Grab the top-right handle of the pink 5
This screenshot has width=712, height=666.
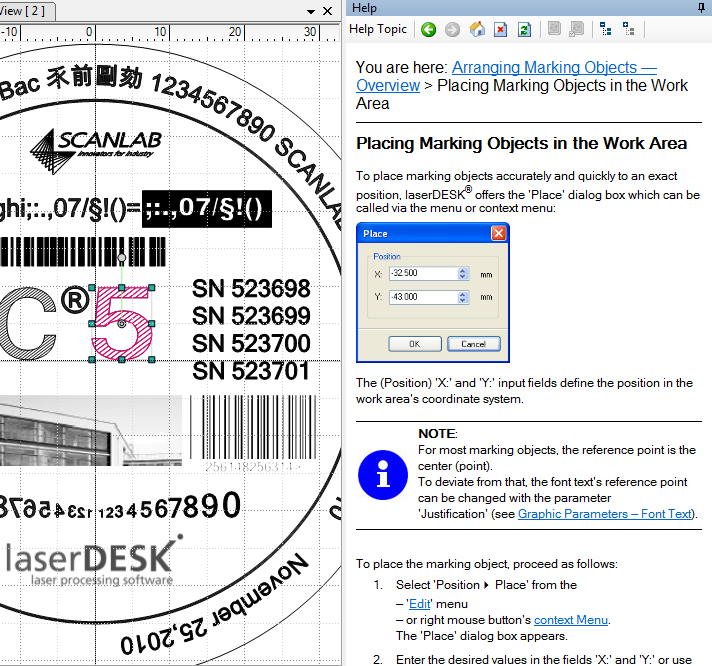[152, 287]
